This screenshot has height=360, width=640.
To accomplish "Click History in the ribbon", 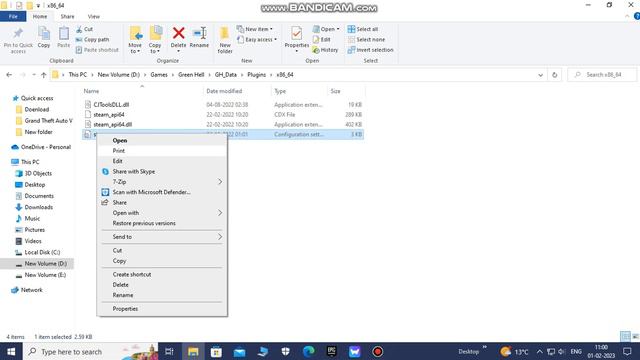I will tap(325, 50).
